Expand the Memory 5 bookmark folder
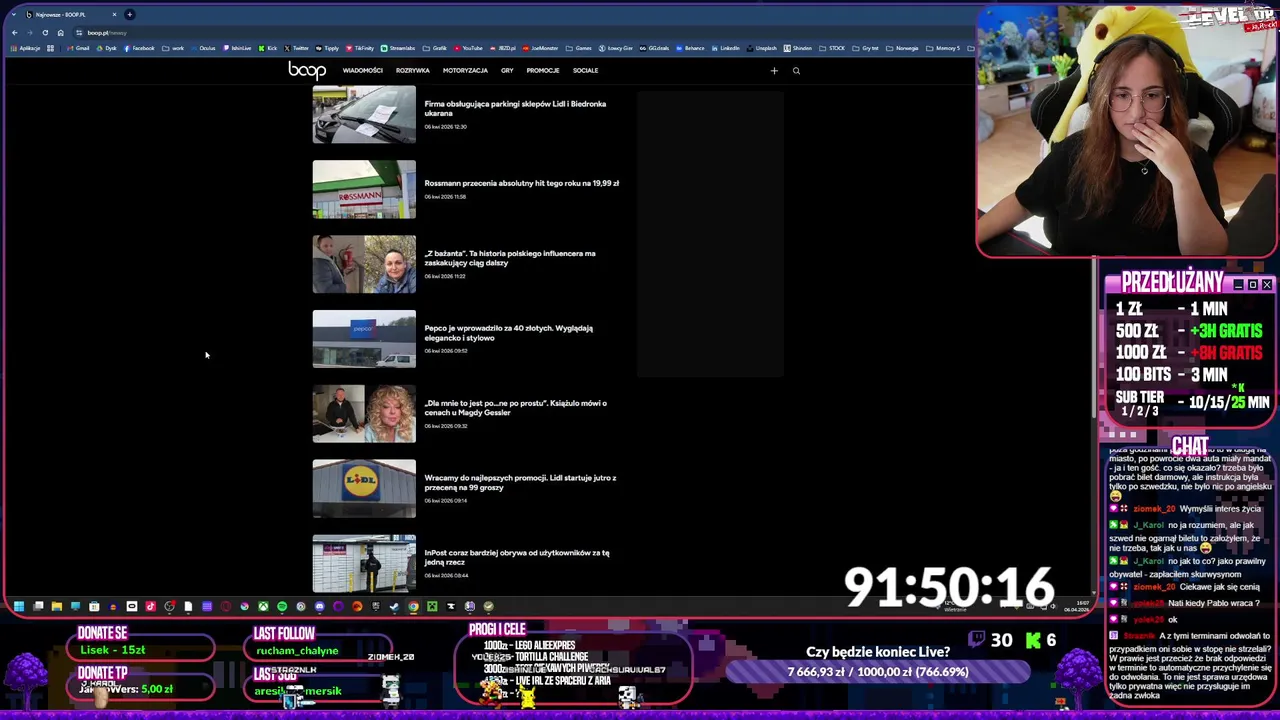The height and width of the screenshot is (720, 1280). [x=942, y=48]
